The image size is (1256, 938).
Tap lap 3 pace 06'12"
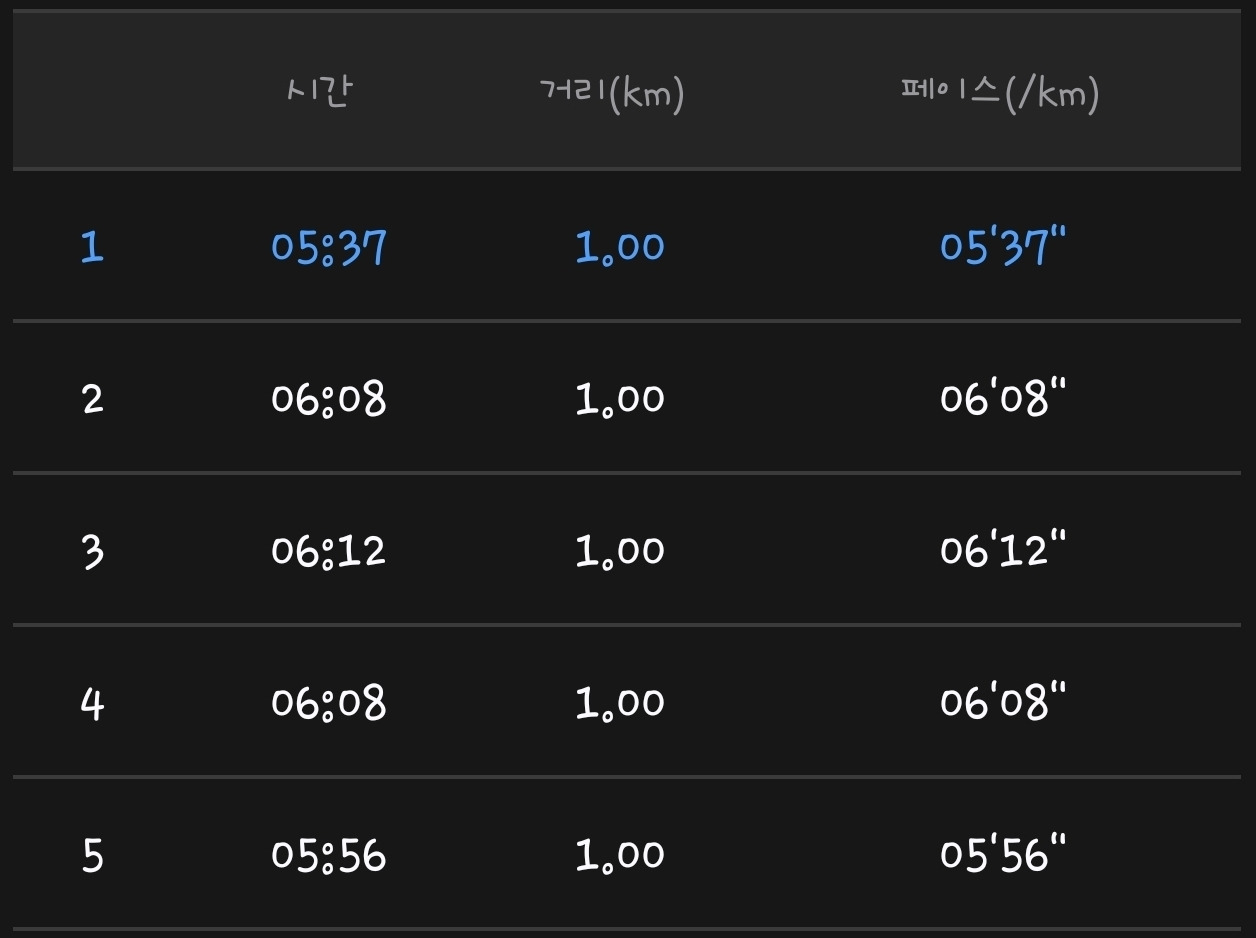coord(1003,550)
